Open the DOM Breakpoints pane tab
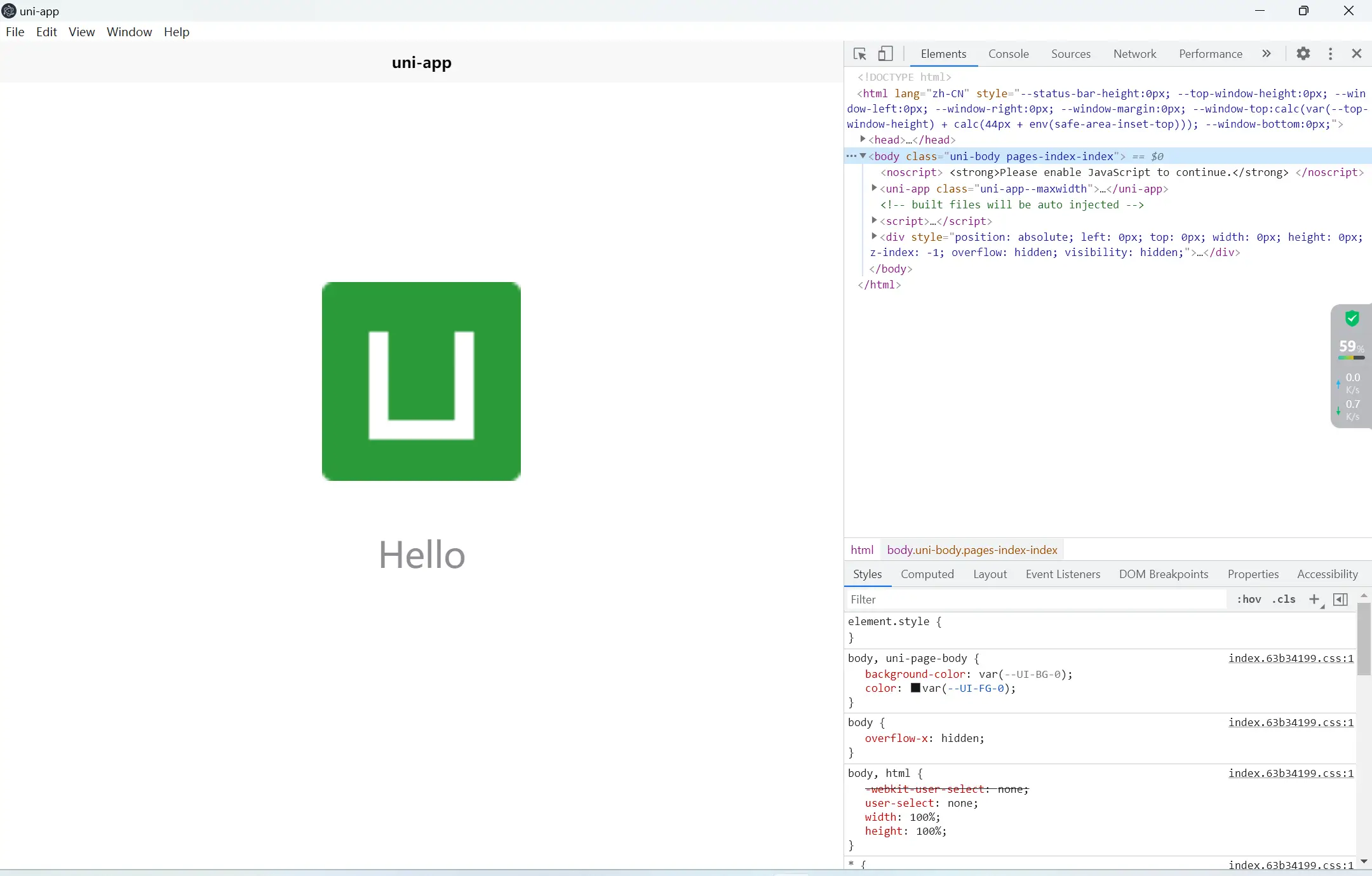The height and width of the screenshot is (876, 1372). click(x=1164, y=574)
